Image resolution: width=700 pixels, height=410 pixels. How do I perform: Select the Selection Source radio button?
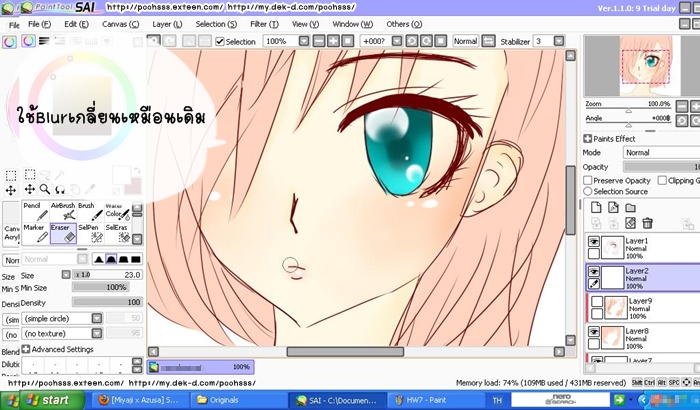588,191
